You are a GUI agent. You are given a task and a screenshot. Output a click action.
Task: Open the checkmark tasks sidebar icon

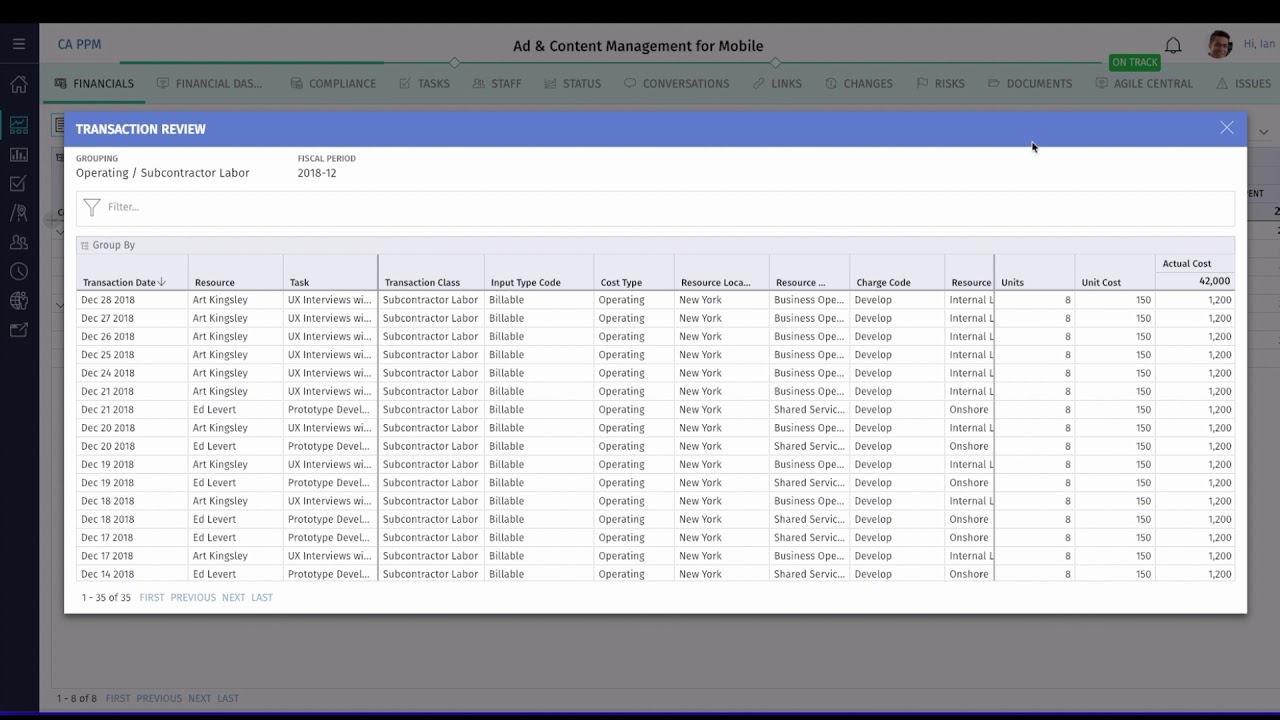pyautogui.click(x=18, y=184)
